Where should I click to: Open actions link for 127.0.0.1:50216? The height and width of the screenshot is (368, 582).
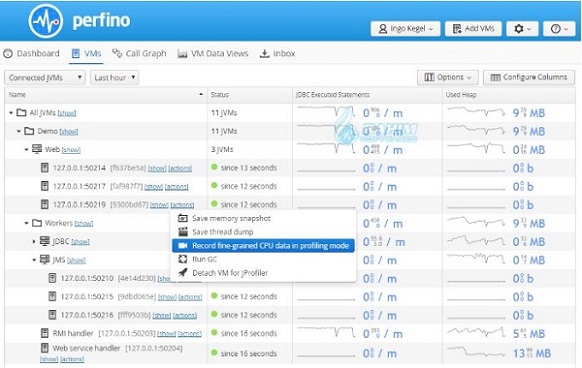[x=185, y=316]
